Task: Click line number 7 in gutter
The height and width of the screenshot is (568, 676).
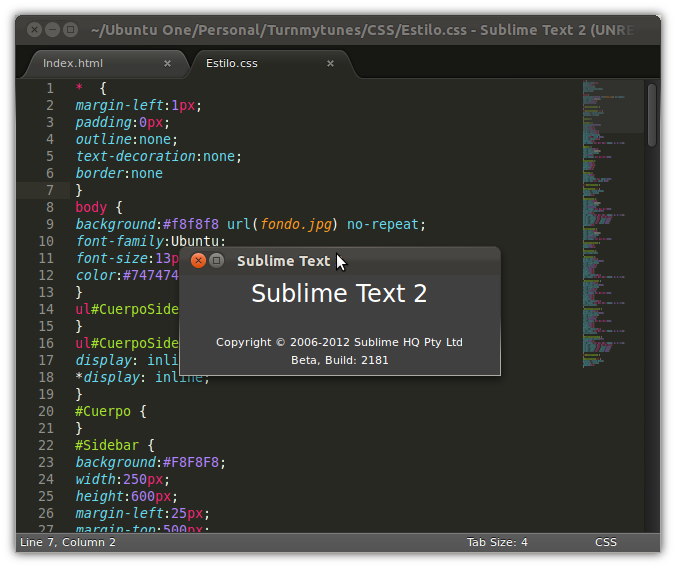Action: click(50, 190)
